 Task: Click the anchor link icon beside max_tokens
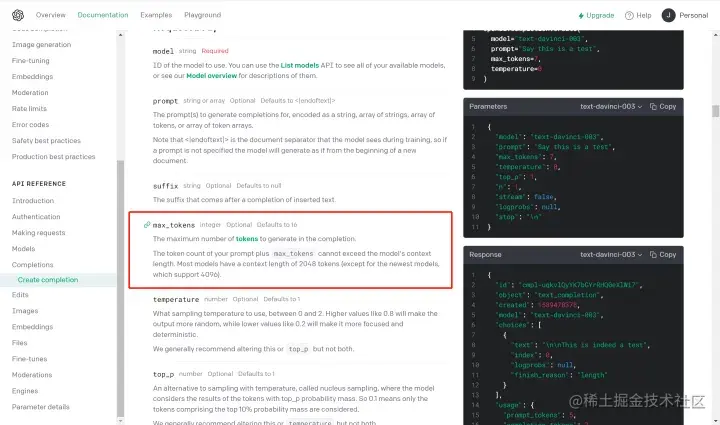[147, 225]
